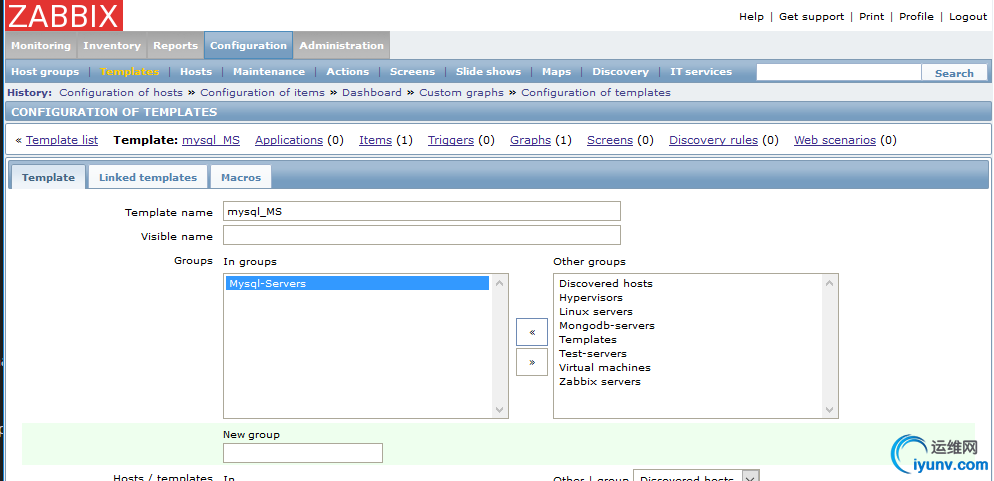Open the mysql_MS template link
The image size is (994, 481).
pyautogui.click(x=211, y=140)
